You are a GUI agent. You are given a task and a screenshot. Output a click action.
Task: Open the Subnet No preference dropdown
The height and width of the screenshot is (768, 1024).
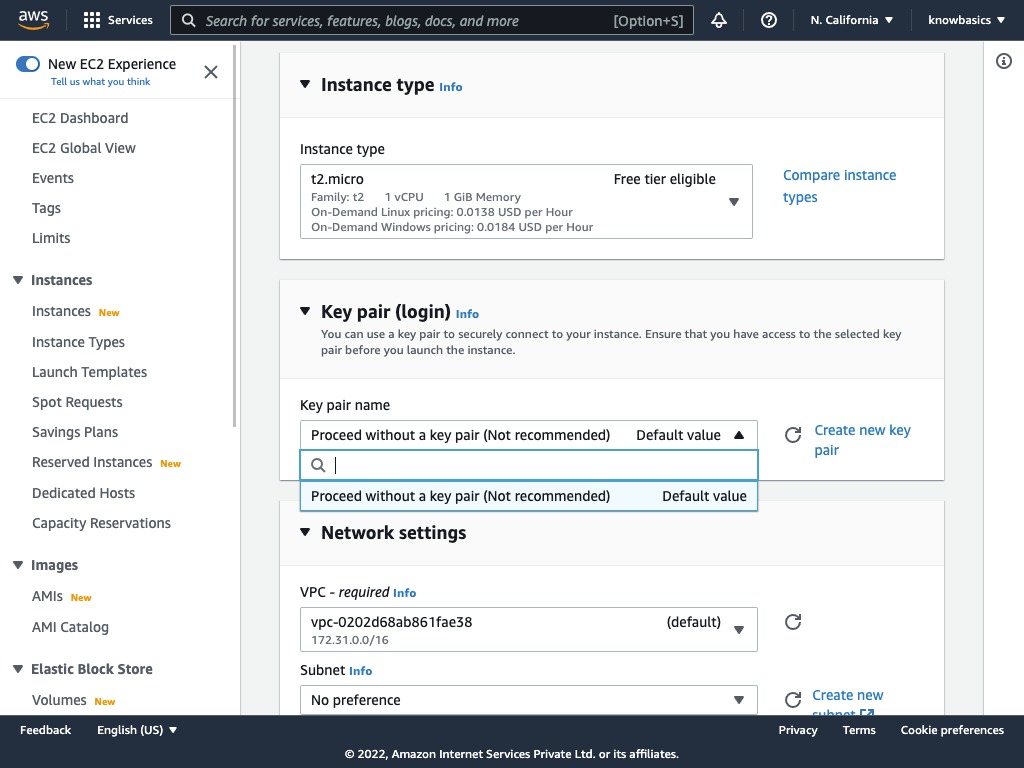coord(529,700)
